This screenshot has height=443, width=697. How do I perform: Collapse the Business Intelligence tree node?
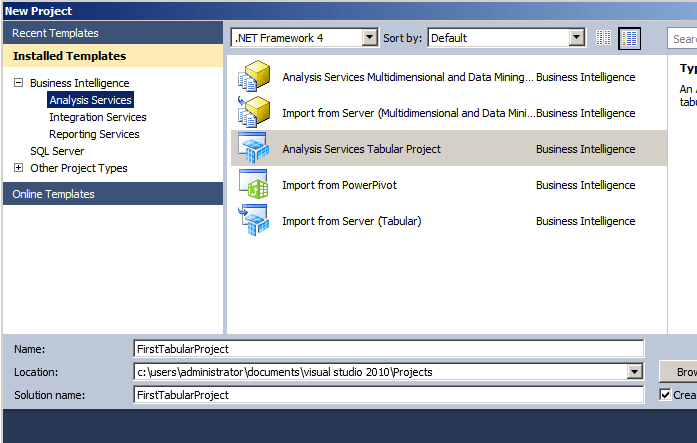tap(18, 83)
